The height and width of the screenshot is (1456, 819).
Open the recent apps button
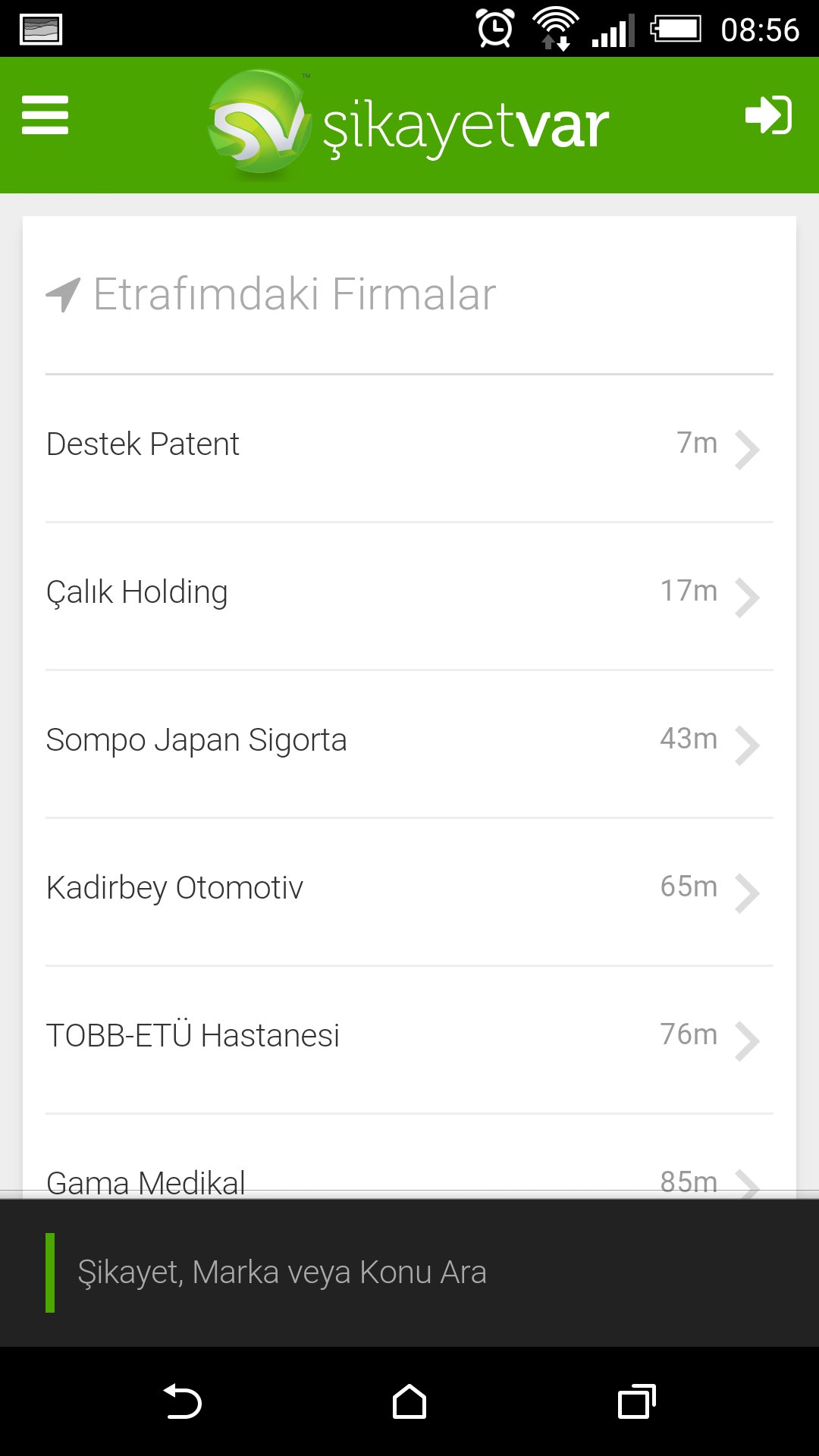click(636, 1401)
